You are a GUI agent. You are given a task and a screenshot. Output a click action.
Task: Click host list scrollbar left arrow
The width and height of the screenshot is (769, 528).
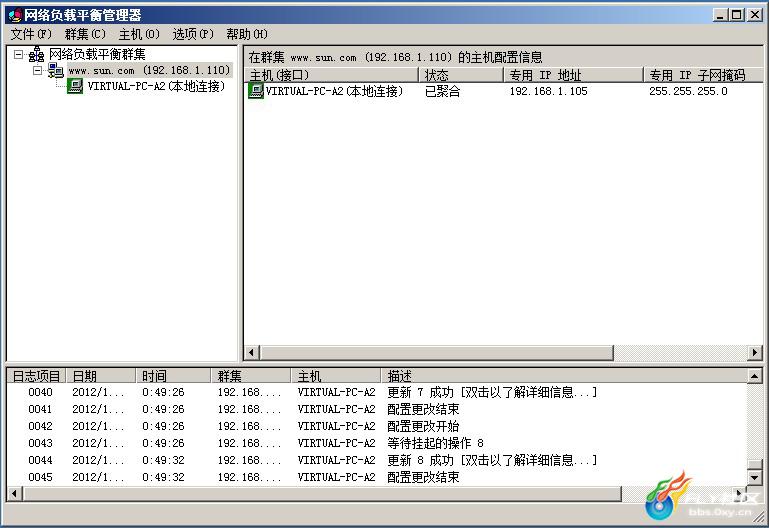[252, 352]
